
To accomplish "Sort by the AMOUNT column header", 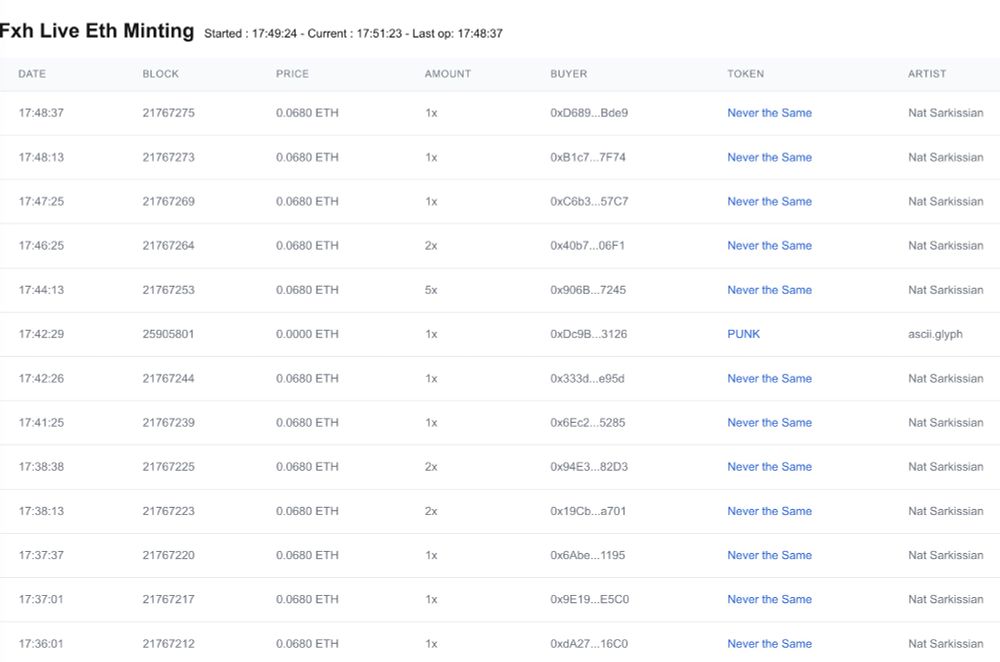I will point(447,74).
